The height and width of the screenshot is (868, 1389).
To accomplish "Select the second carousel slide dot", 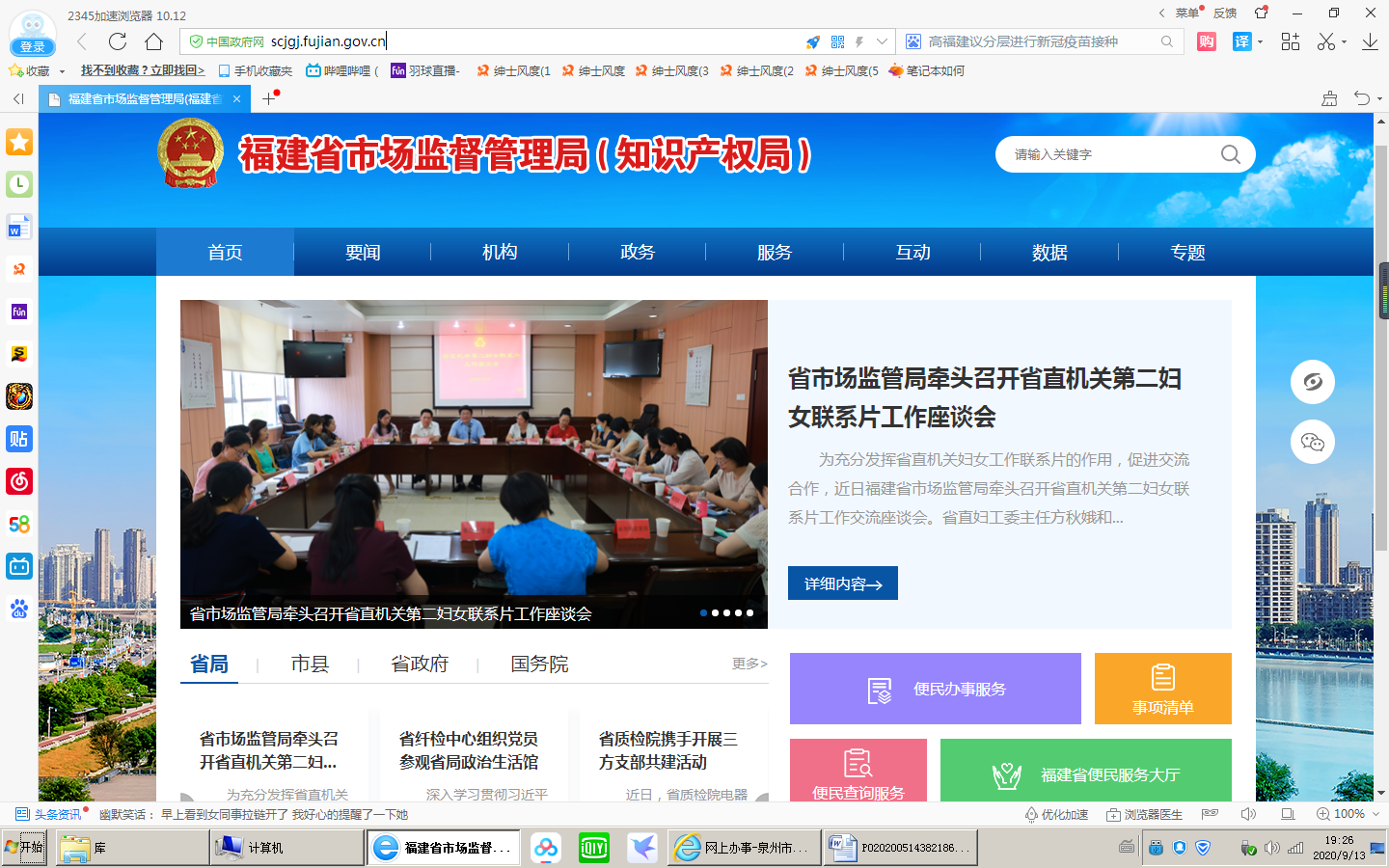I will coord(715,613).
